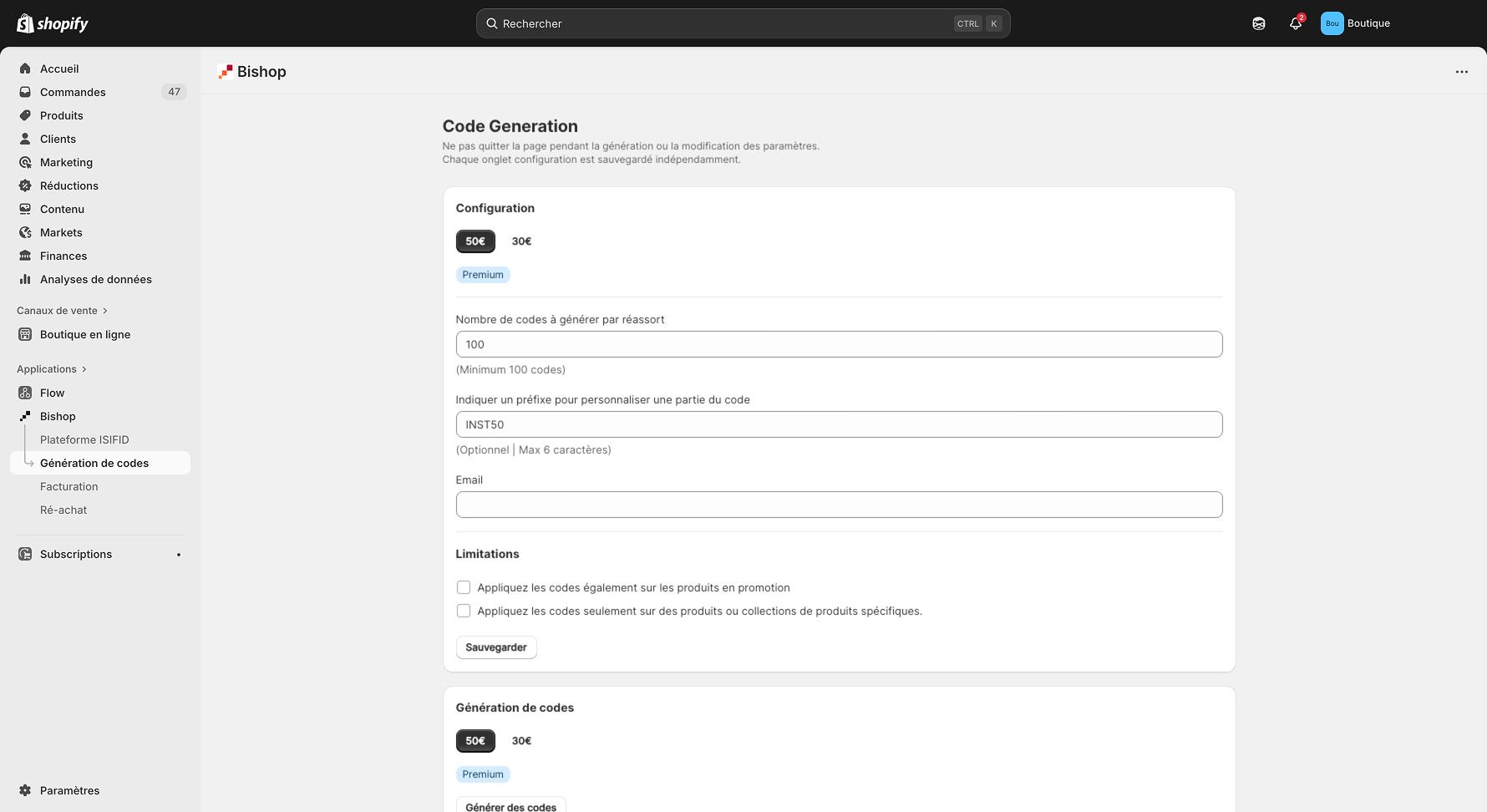Expand the Applications section chevron
Viewport: 1487px width, 812px height.
pos(84,369)
